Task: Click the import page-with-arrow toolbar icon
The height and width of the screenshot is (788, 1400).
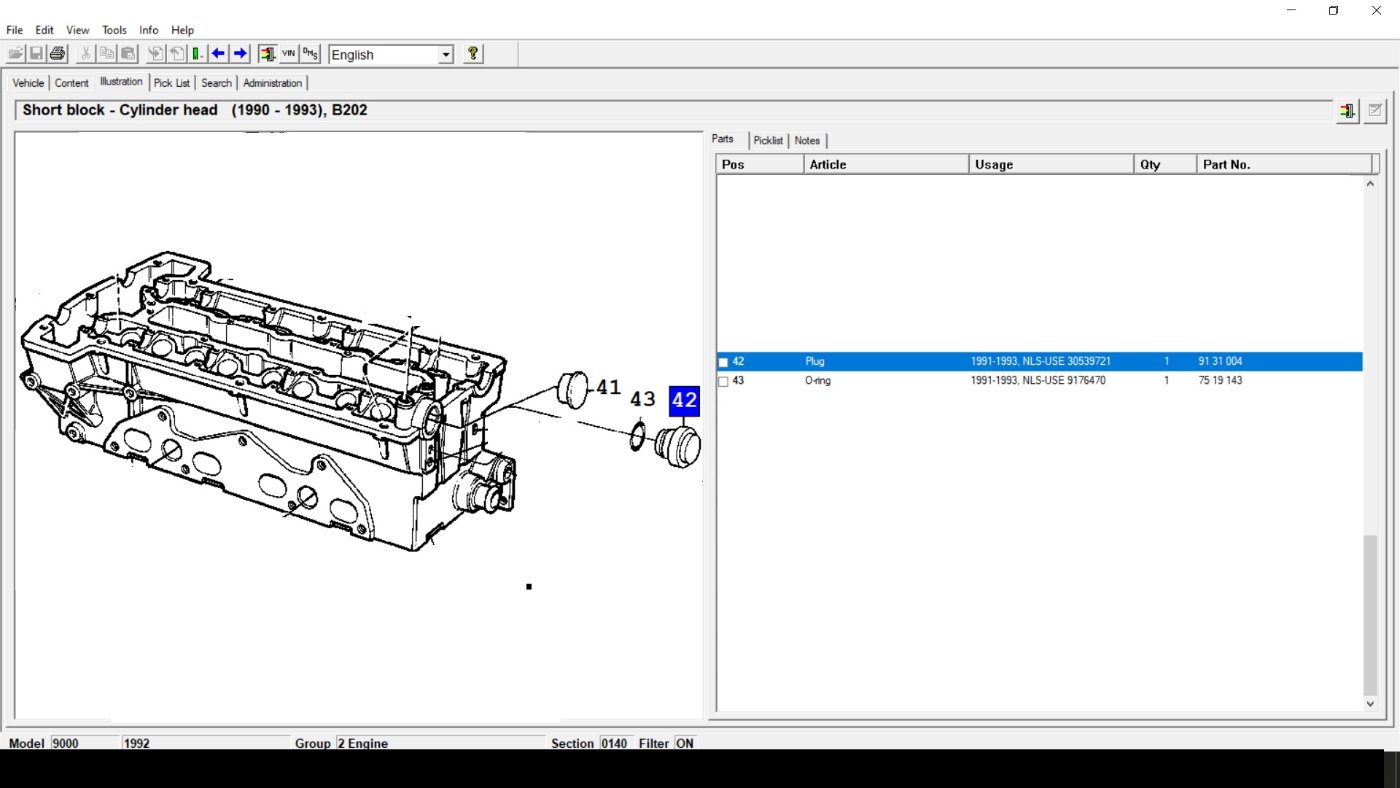Action: 155,54
